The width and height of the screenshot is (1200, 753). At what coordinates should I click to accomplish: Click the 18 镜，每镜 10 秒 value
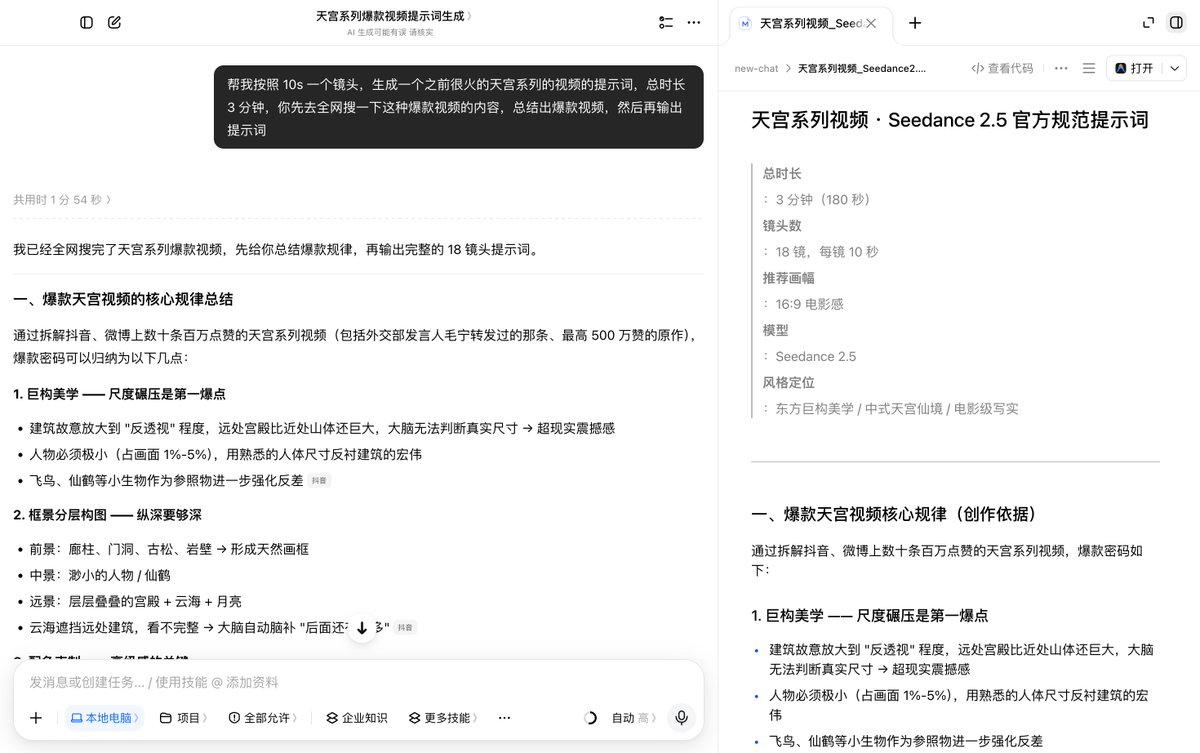(827, 252)
